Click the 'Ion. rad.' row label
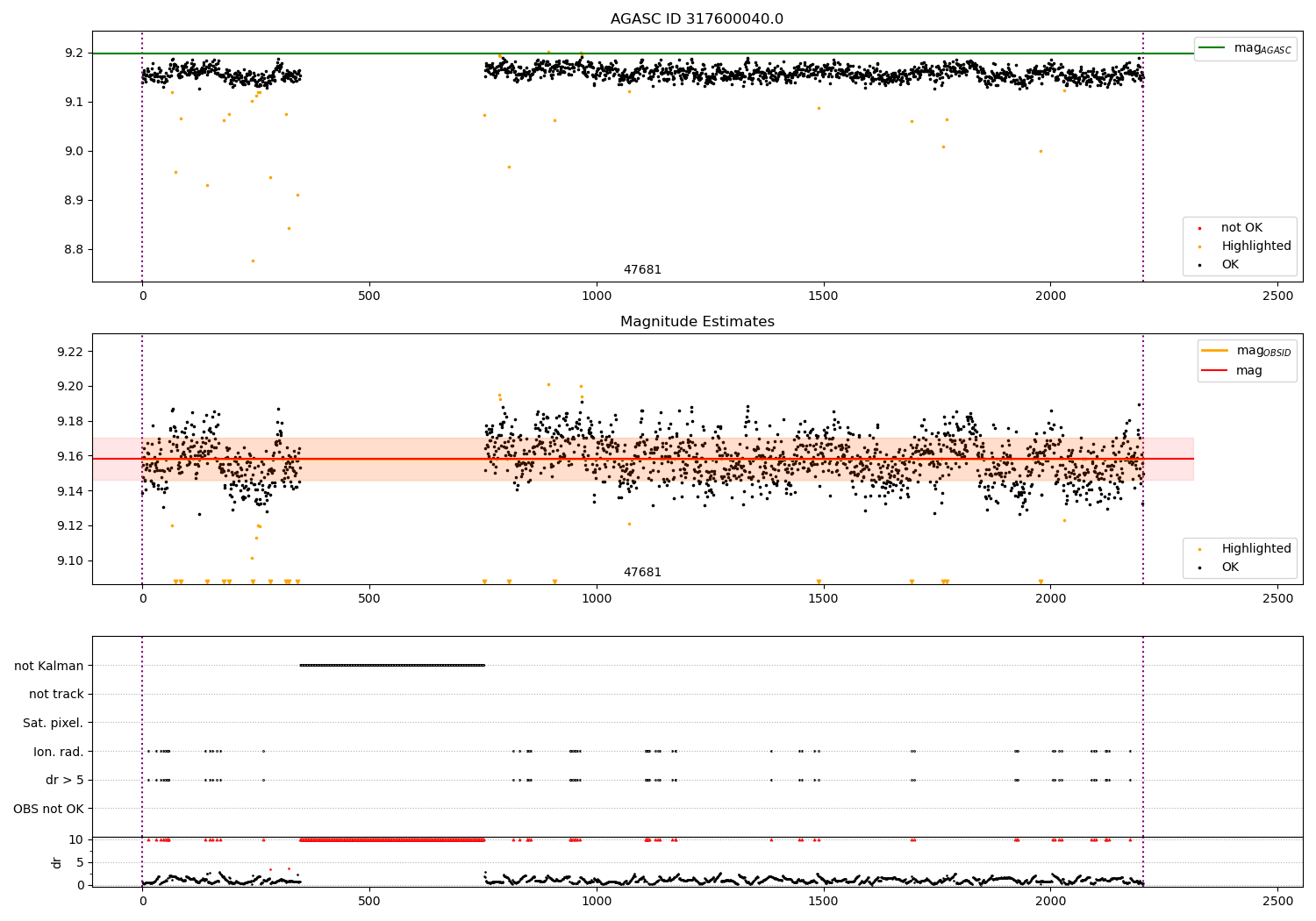 (59, 752)
